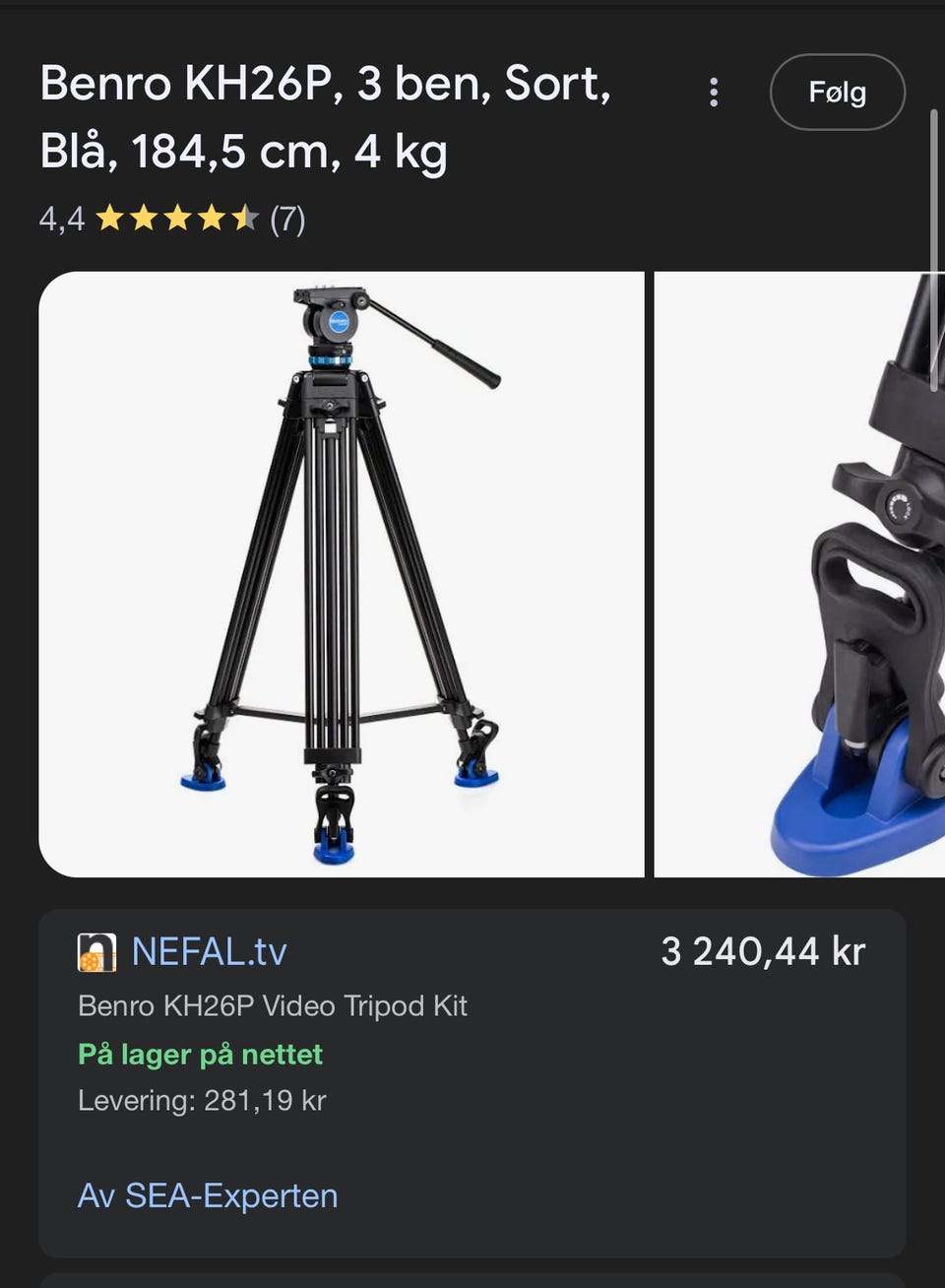Click the 3 240,44 kr price
The height and width of the screenshot is (1288, 945).
[763, 952]
